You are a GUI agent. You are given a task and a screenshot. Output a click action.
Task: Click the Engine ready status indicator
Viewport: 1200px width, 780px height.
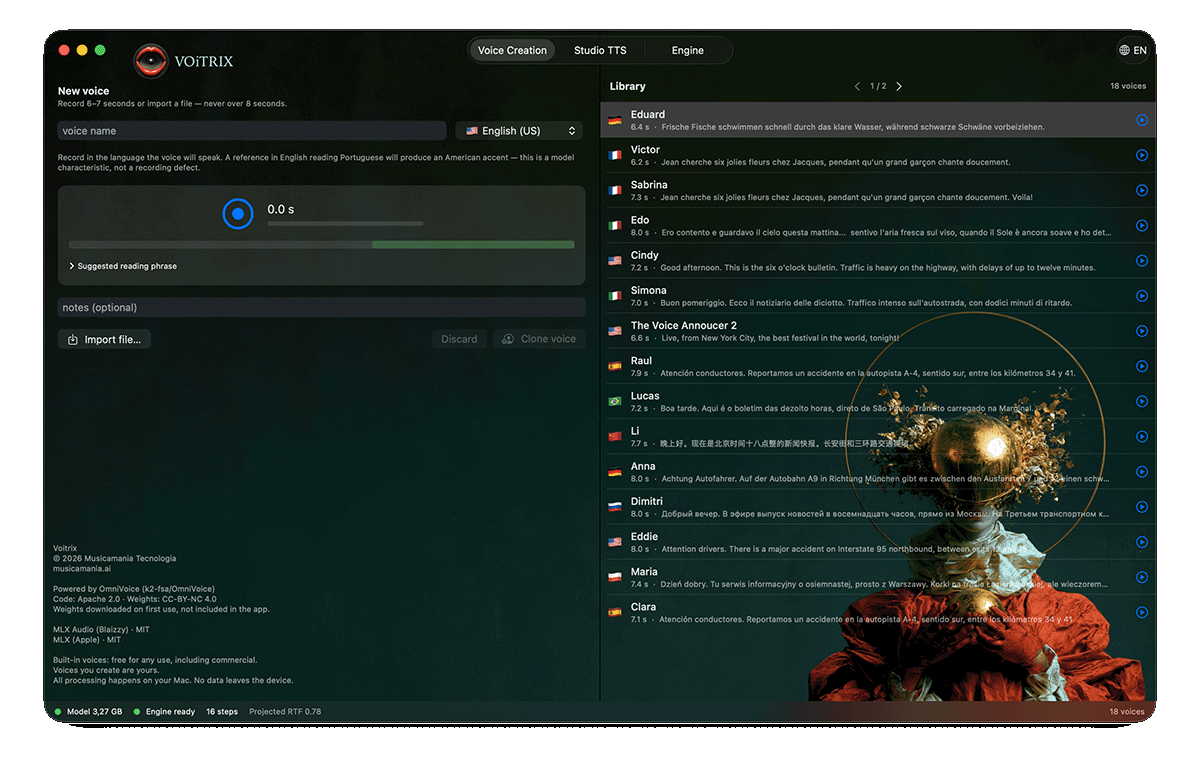pyautogui.click(x=164, y=712)
